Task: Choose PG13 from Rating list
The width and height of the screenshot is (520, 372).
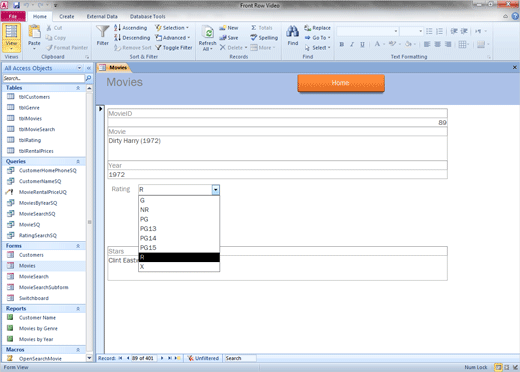Action: point(179,229)
